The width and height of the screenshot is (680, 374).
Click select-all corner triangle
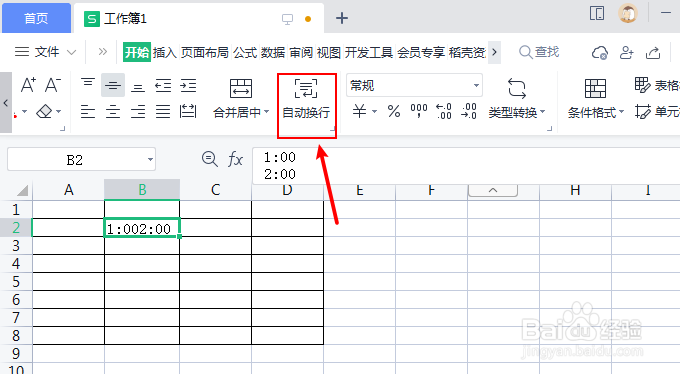(x=21, y=190)
